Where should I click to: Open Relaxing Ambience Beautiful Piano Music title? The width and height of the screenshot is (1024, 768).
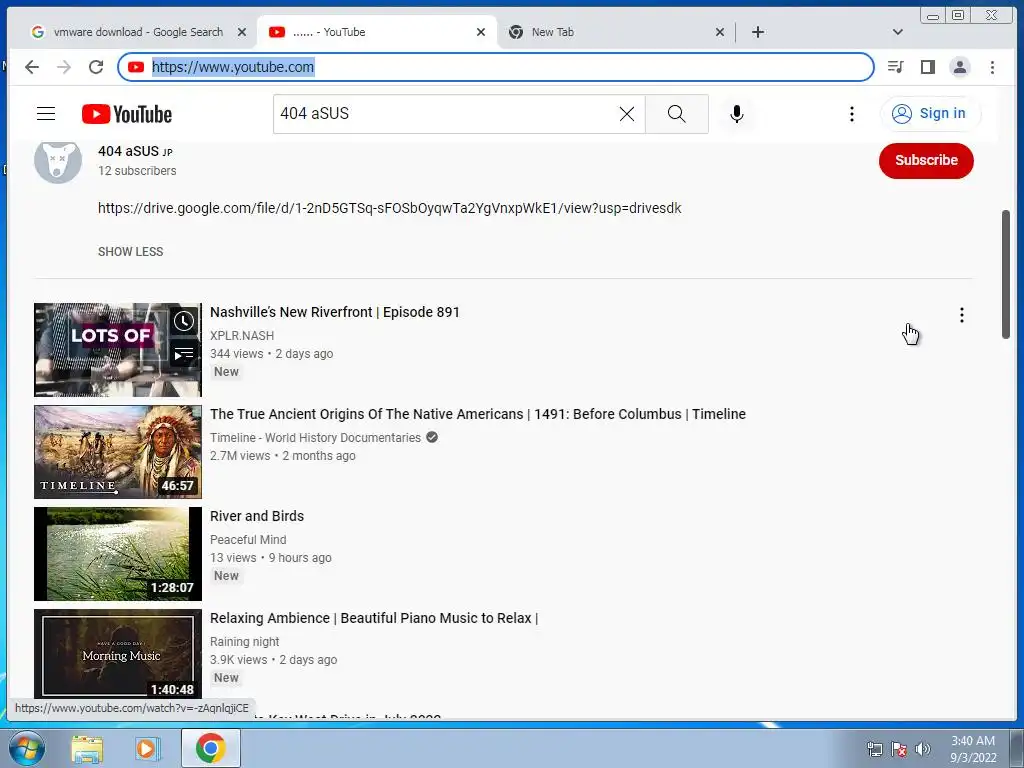tap(374, 618)
